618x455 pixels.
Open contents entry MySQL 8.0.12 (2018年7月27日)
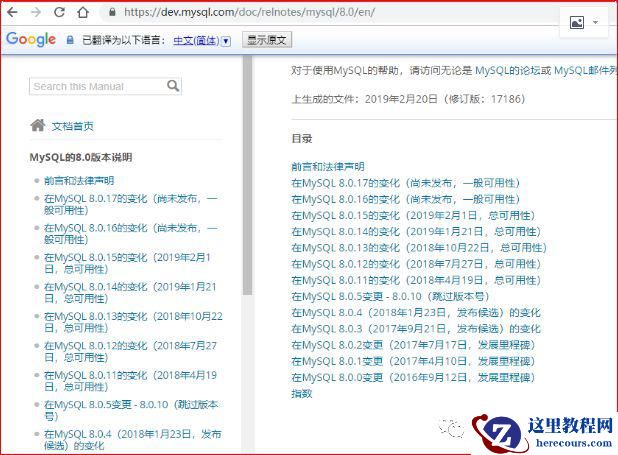tap(416, 264)
